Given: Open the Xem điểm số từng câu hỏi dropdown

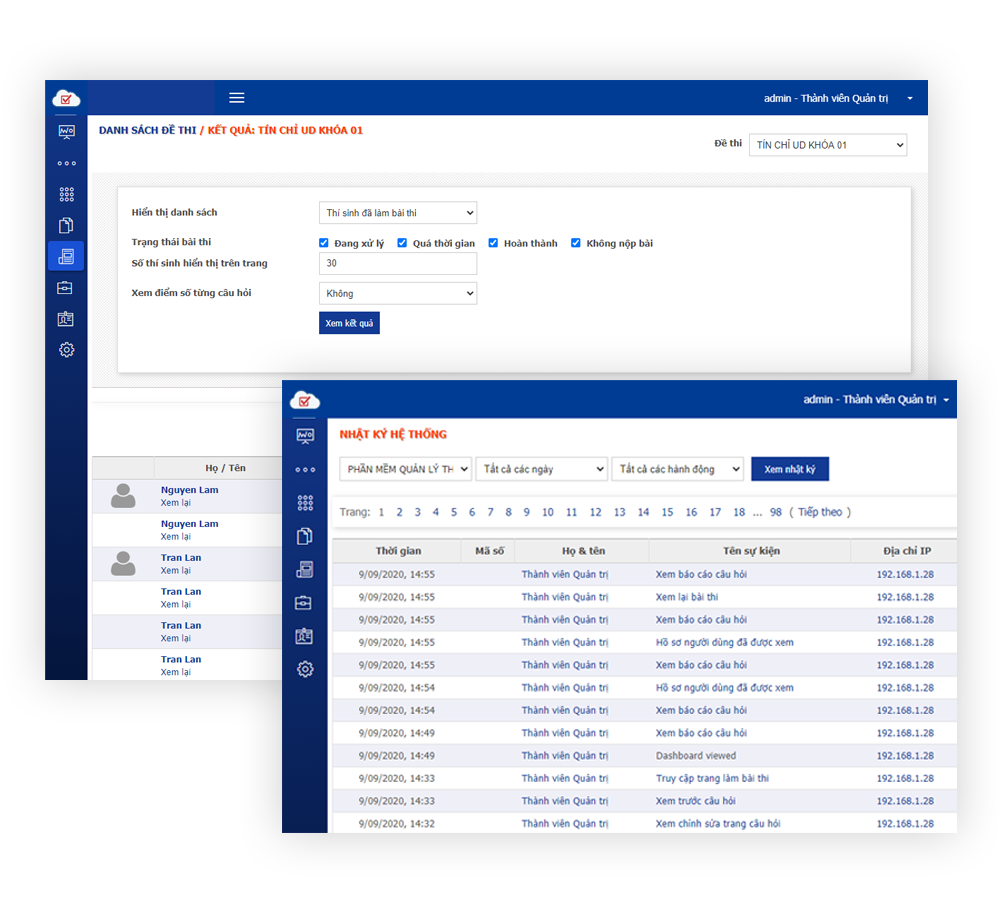Looking at the screenshot, I should pyautogui.click(x=398, y=293).
